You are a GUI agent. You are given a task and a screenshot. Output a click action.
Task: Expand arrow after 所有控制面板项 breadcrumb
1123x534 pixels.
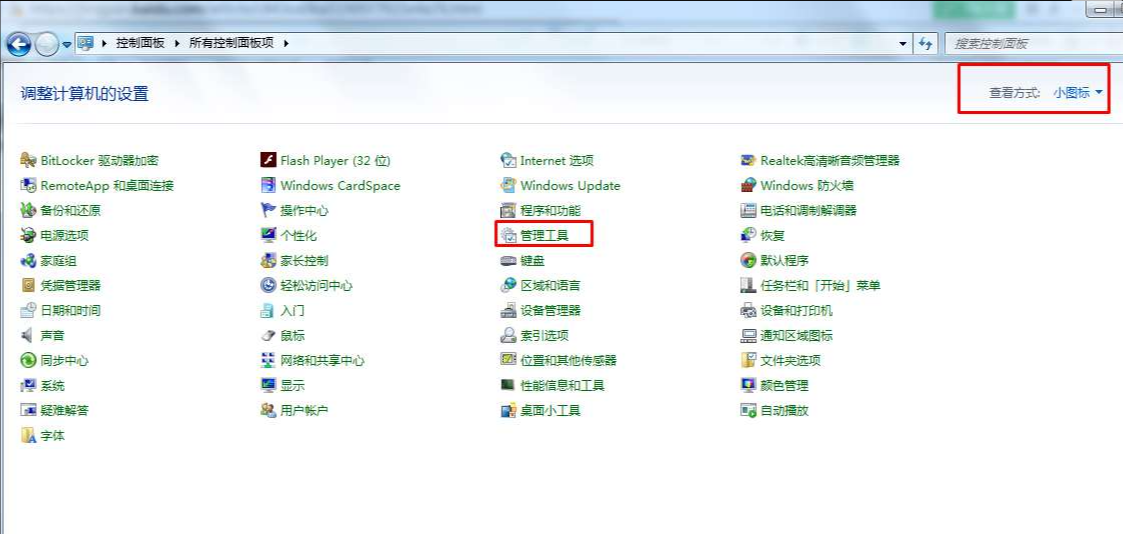[286, 43]
